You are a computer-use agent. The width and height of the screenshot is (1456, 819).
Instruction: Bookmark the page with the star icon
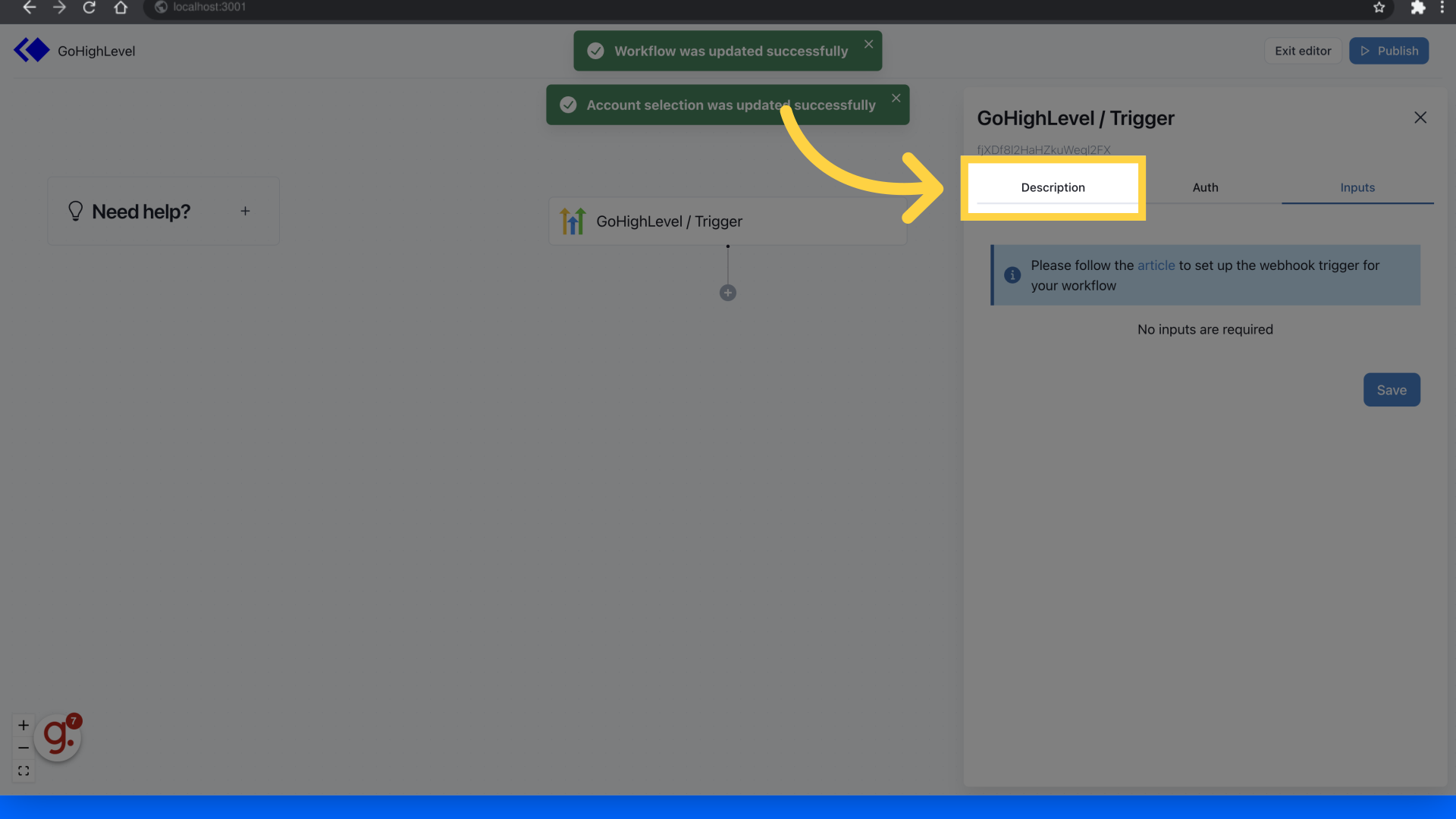(1379, 8)
